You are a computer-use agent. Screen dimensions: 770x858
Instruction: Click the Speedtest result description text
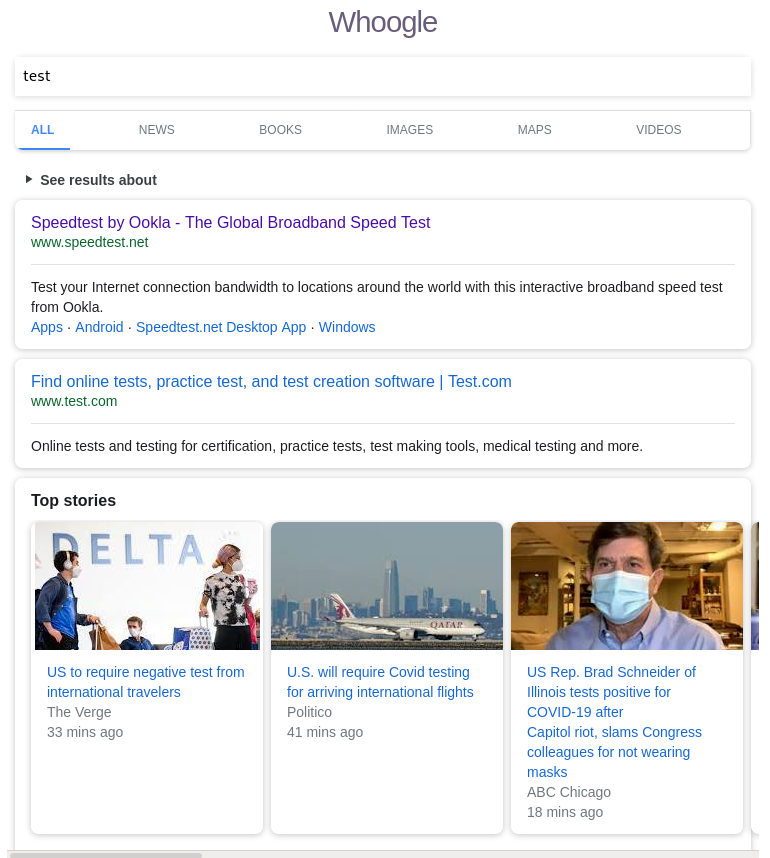tap(377, 297)
